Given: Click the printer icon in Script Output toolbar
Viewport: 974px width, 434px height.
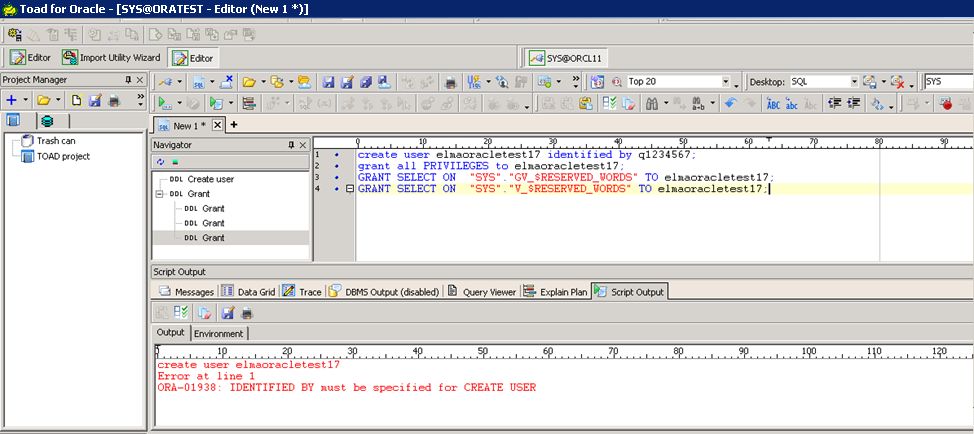Looking at the screenshot, I should point(247,313).
